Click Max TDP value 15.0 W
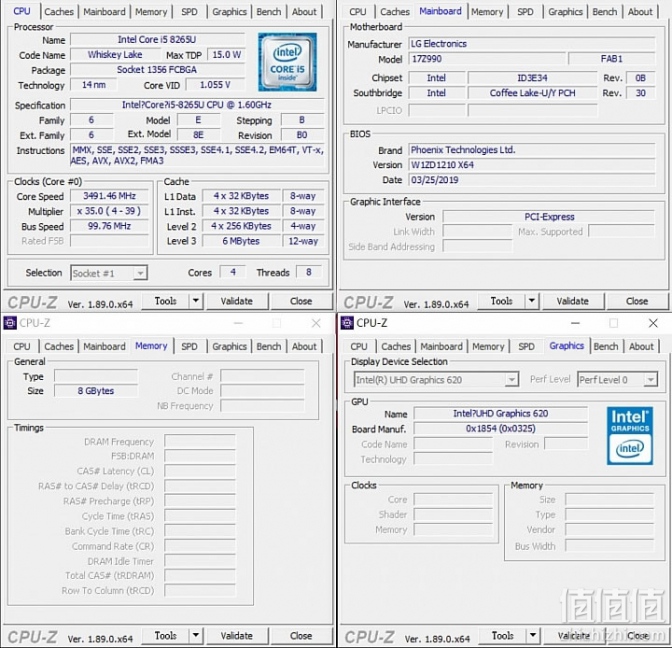This screenshot has width=672, height=648. pos(226,55)
